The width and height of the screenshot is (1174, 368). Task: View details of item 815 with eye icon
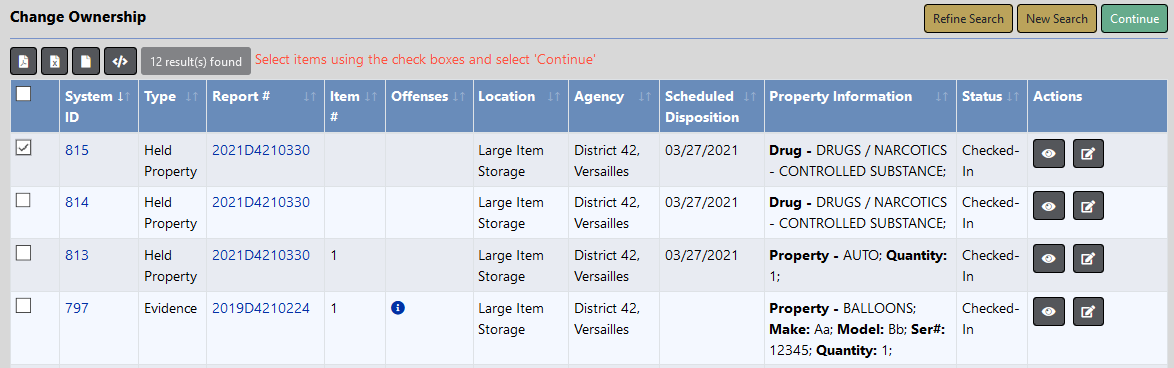pyautogui.click(x=1049, y=153)
